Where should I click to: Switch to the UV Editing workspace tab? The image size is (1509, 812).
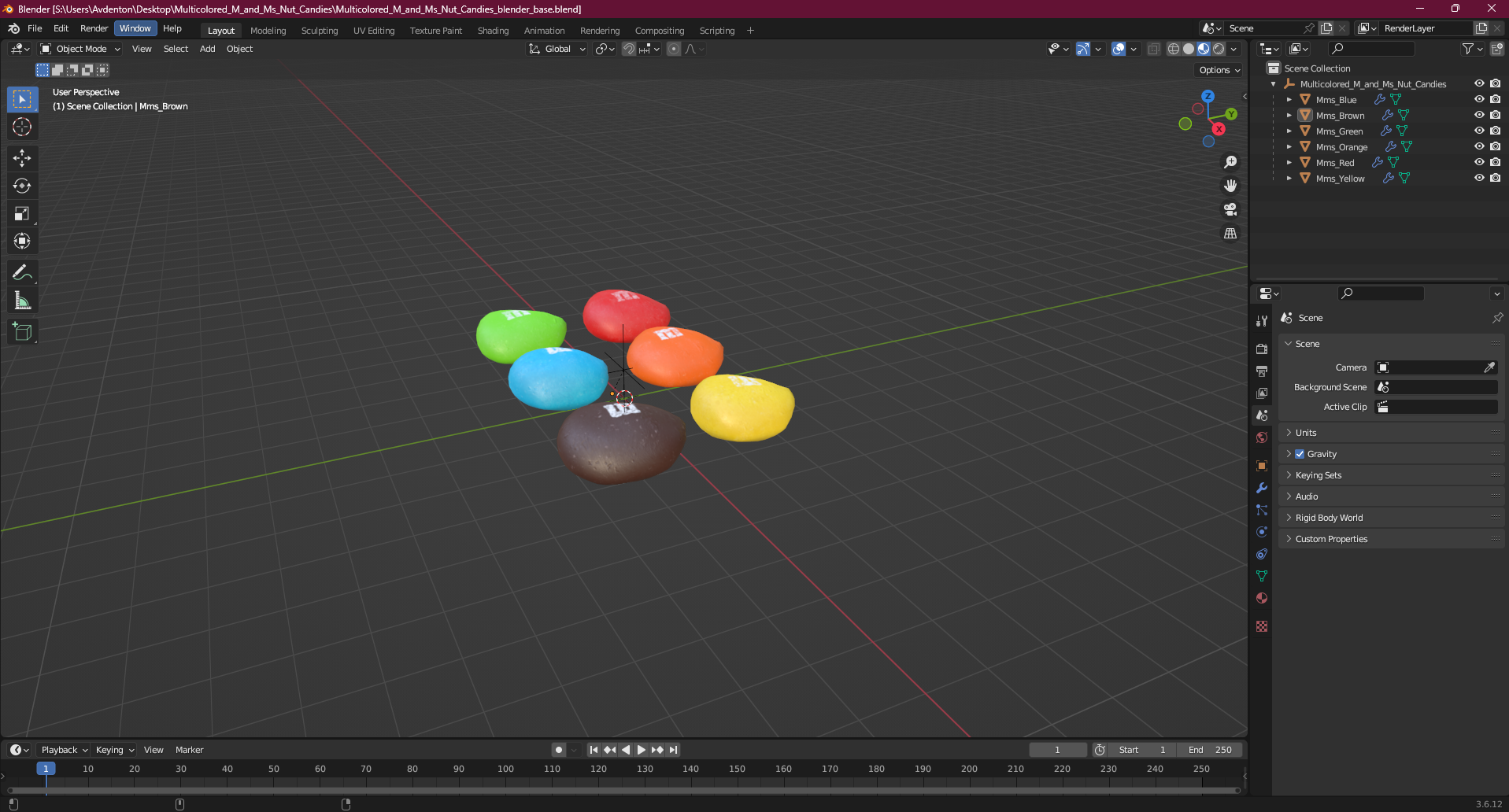(x=374, y=31)
